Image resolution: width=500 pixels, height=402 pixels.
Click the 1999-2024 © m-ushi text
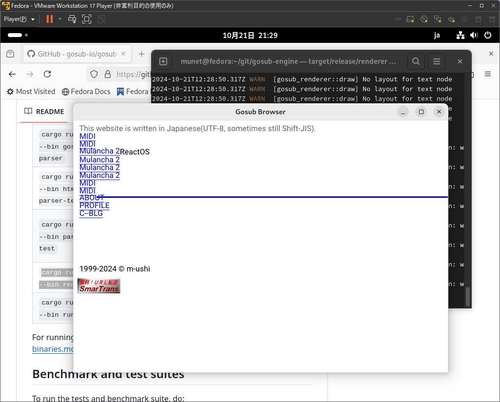(115, 269)
